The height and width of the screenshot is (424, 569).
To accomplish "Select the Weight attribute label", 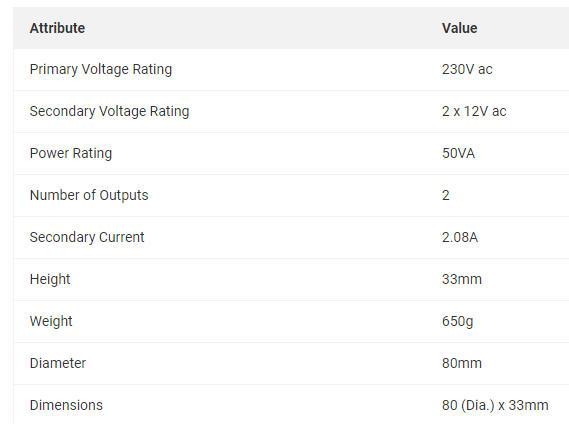I will click(x=51, y=322).
